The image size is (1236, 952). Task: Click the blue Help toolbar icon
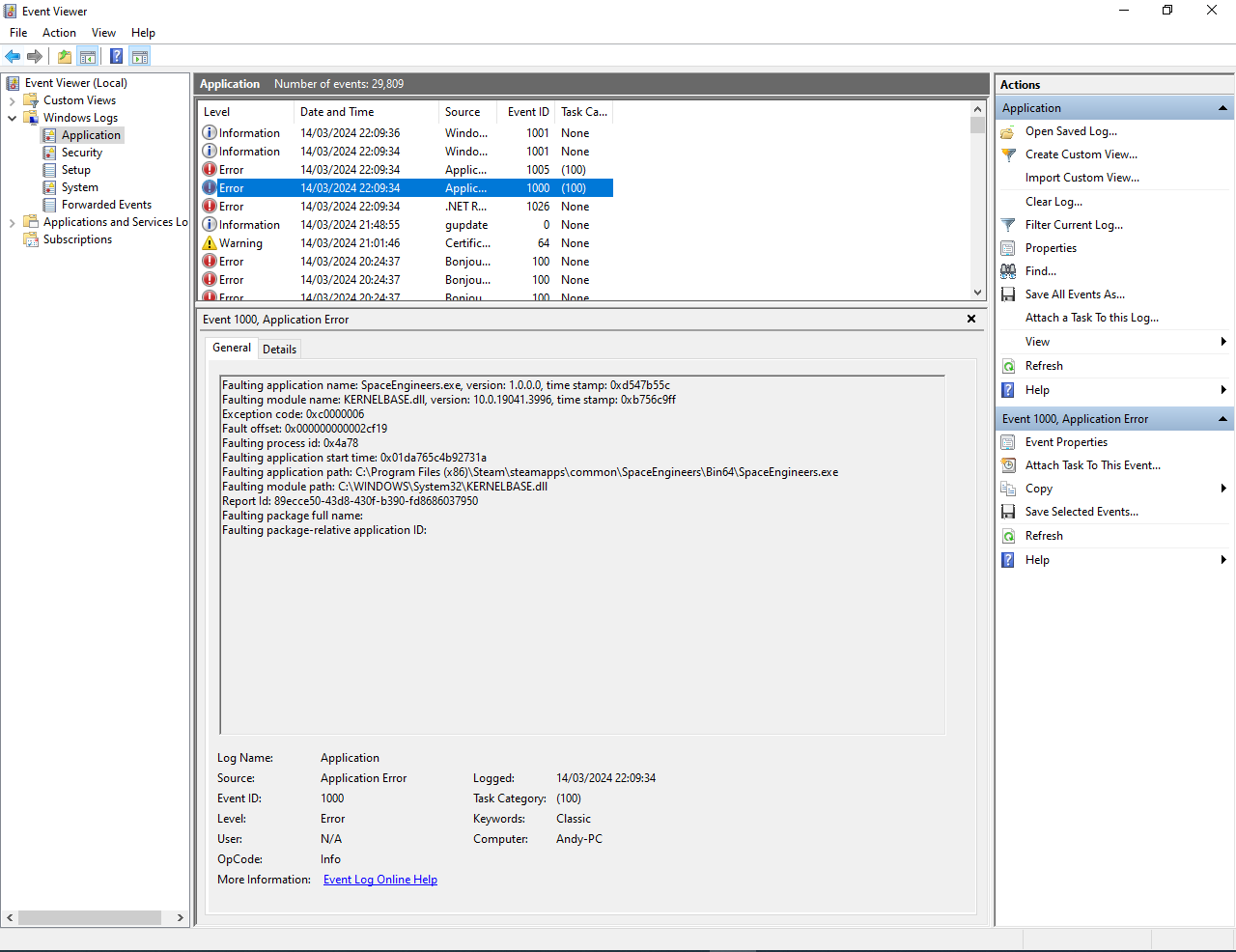(116, 56)
